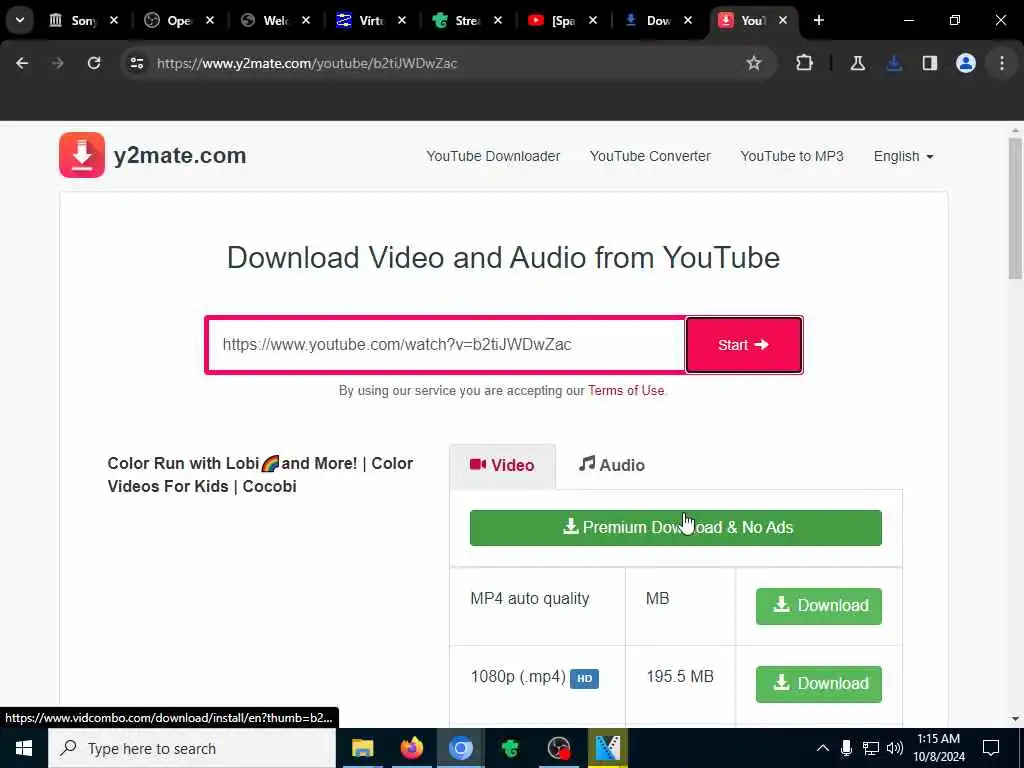Open the green Streamlabs taskbar icon
The width and height of the screenshot is (1024, 768).
point(510,748)
